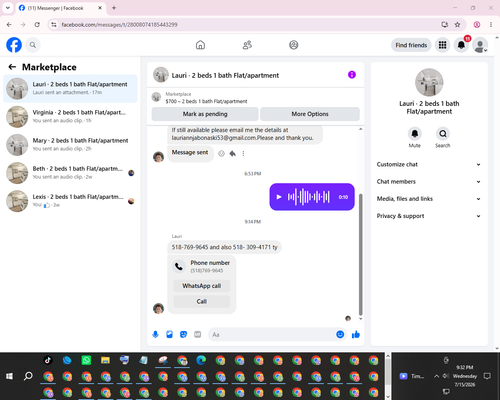Expand Media, files and links section

tap(429, 199)
